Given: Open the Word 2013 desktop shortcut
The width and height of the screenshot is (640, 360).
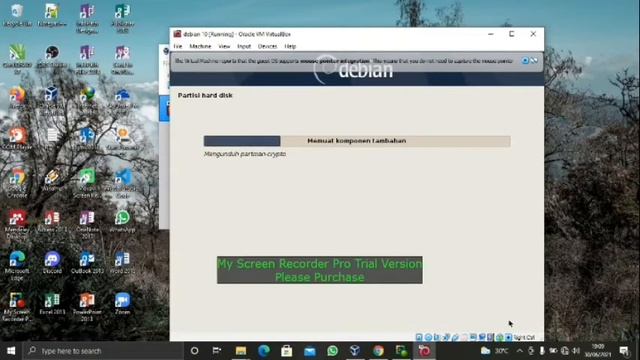Looking at the screenshot, I should pyautogui.click(x=122, y=262).
